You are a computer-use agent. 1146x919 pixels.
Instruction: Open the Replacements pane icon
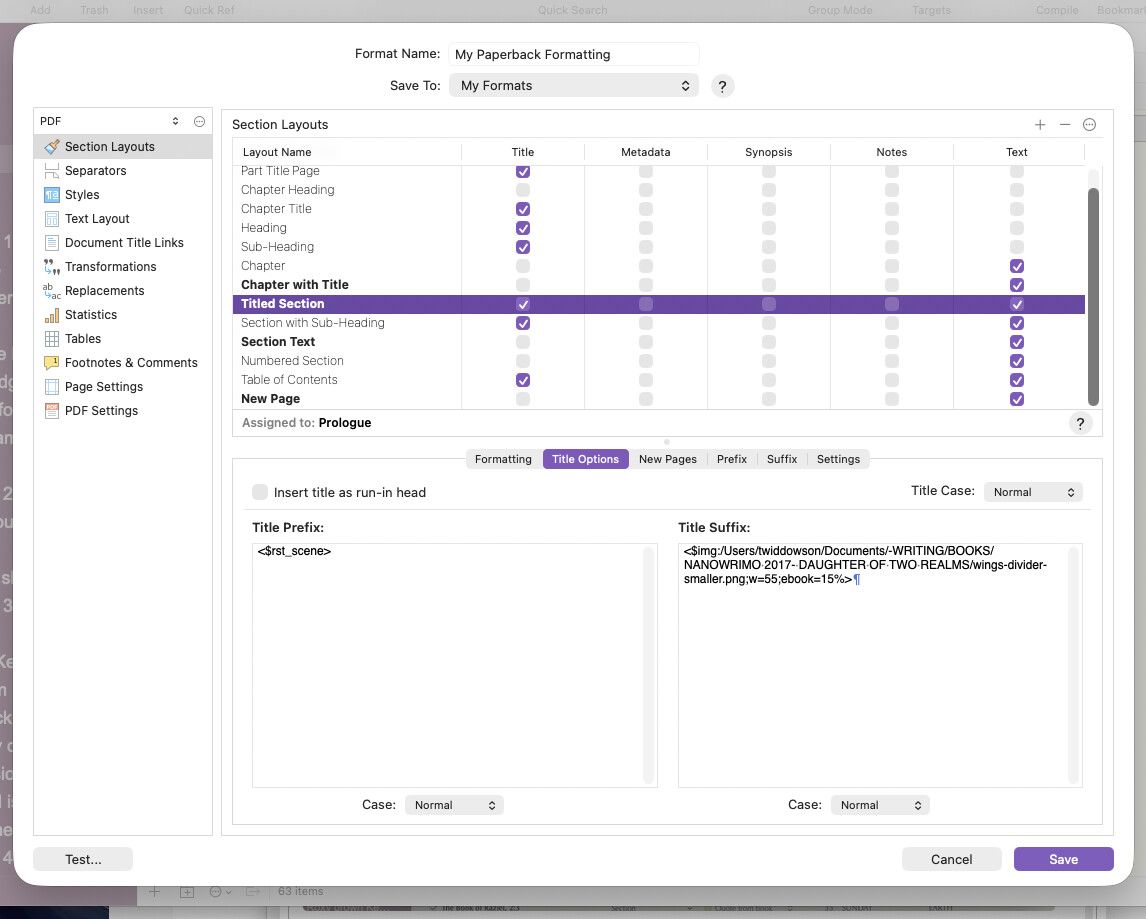[x=52, y=291]
